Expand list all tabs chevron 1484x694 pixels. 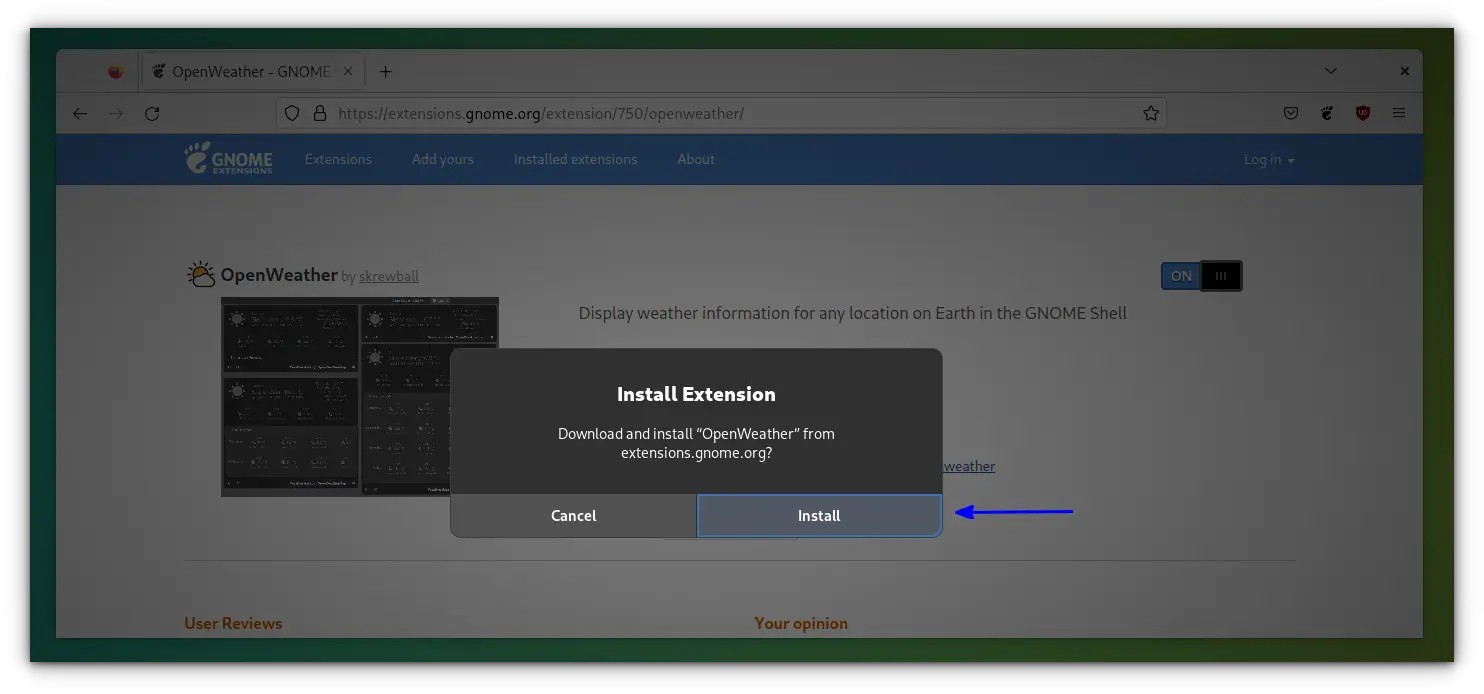pyautogui.click(x=1331, y=72)
